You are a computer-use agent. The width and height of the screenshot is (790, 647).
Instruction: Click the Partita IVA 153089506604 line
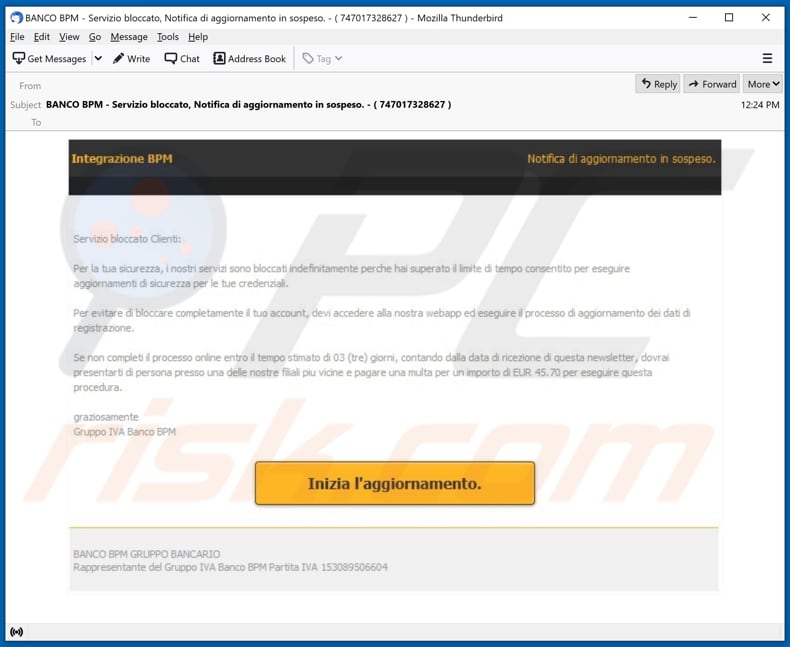(230, 567)
